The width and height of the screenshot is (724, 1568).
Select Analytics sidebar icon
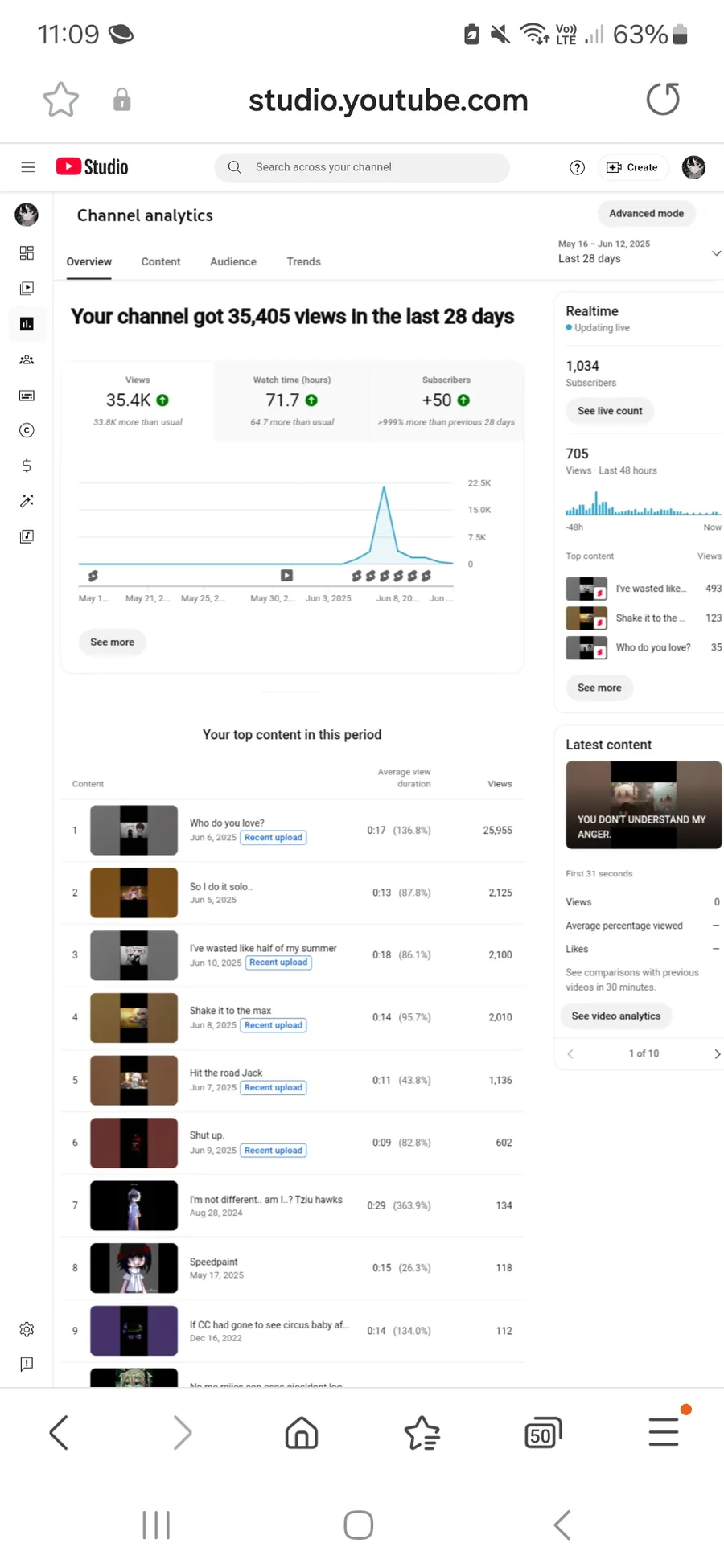pyautogui.click(x=27, y=324)
